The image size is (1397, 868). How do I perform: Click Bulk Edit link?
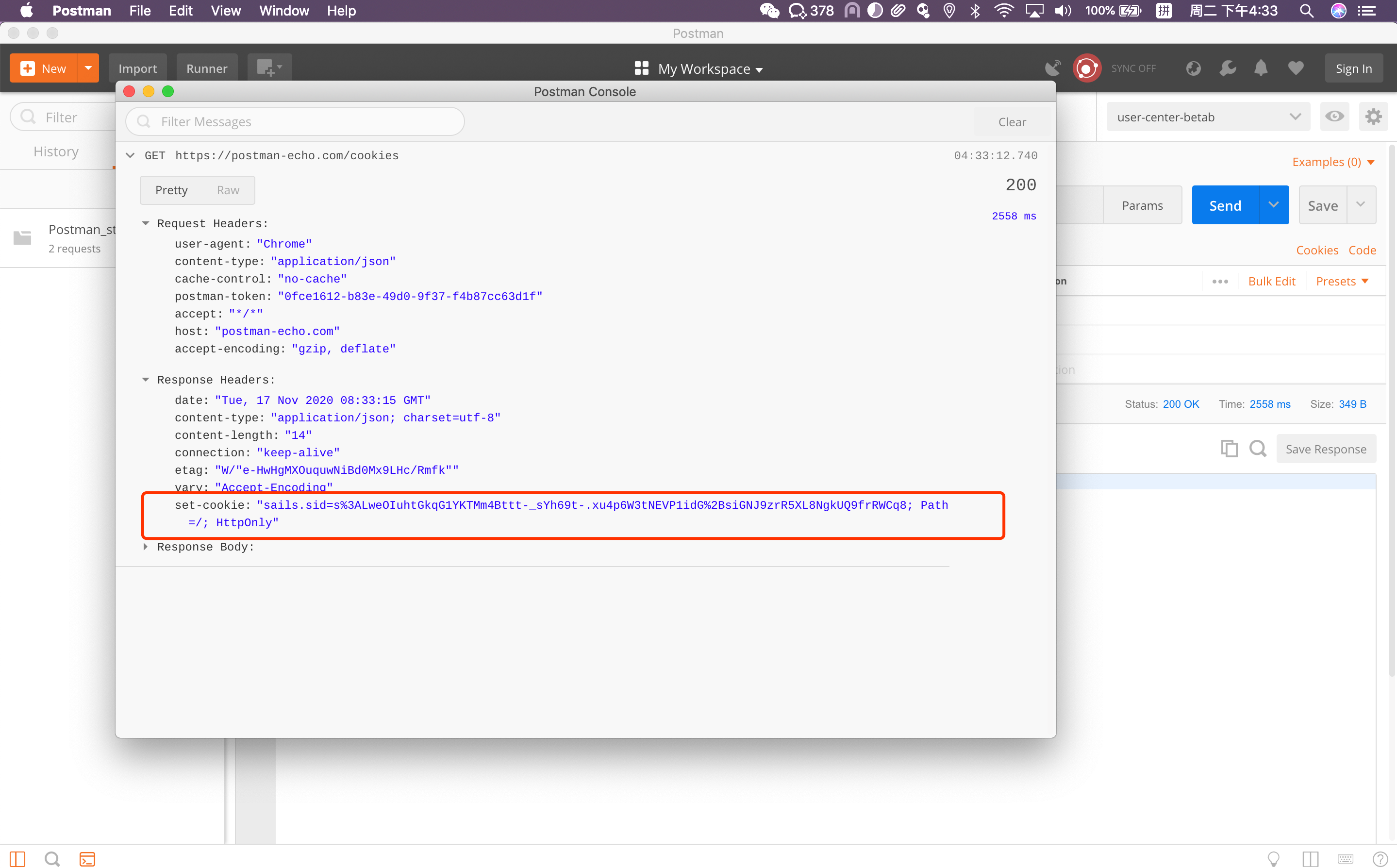1271,281
